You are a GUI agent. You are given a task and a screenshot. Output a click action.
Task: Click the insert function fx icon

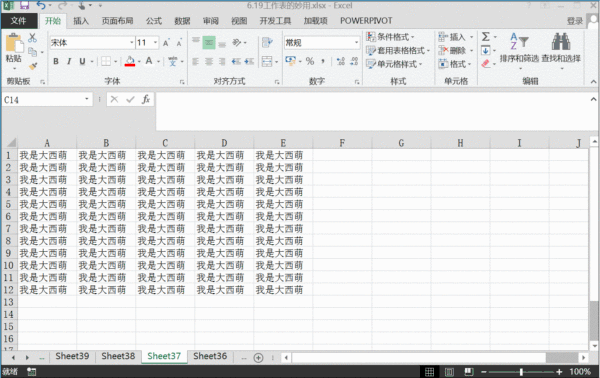click(x=146, y=99)
